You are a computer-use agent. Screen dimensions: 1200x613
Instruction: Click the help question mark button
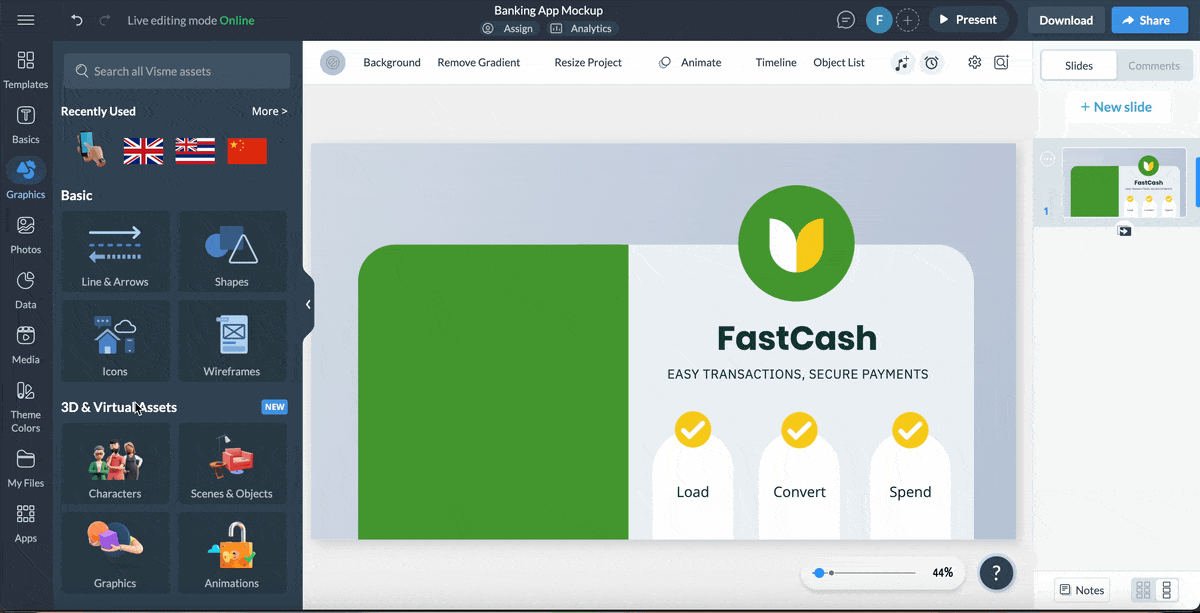coord(996,573)
